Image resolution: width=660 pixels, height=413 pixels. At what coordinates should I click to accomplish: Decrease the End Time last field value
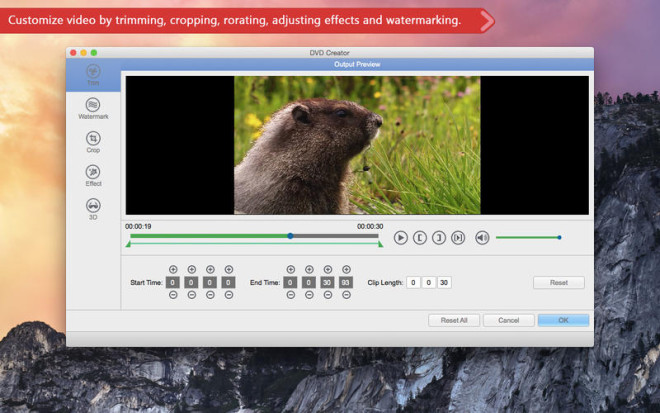coord(346,296)
